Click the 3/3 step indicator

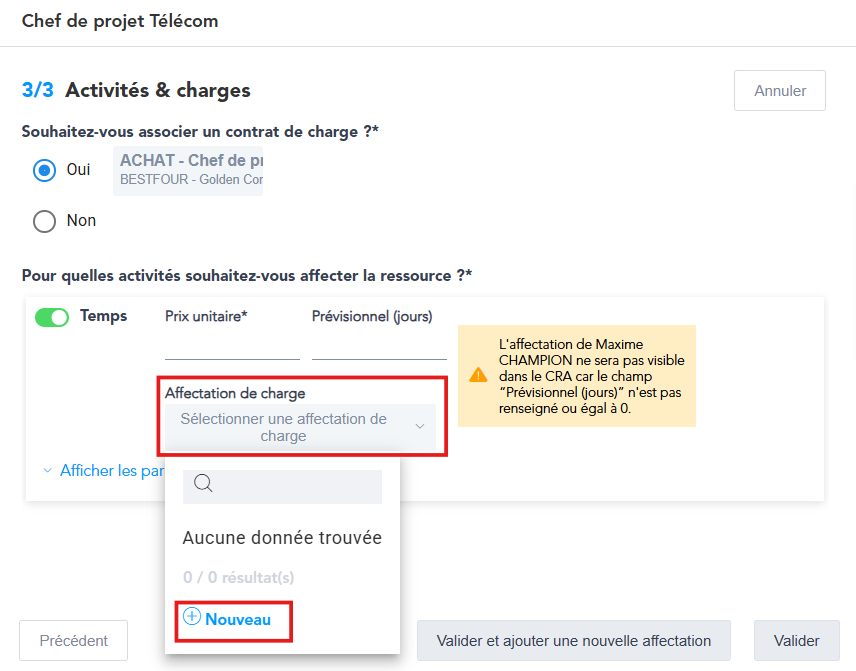tap(38, 90)
